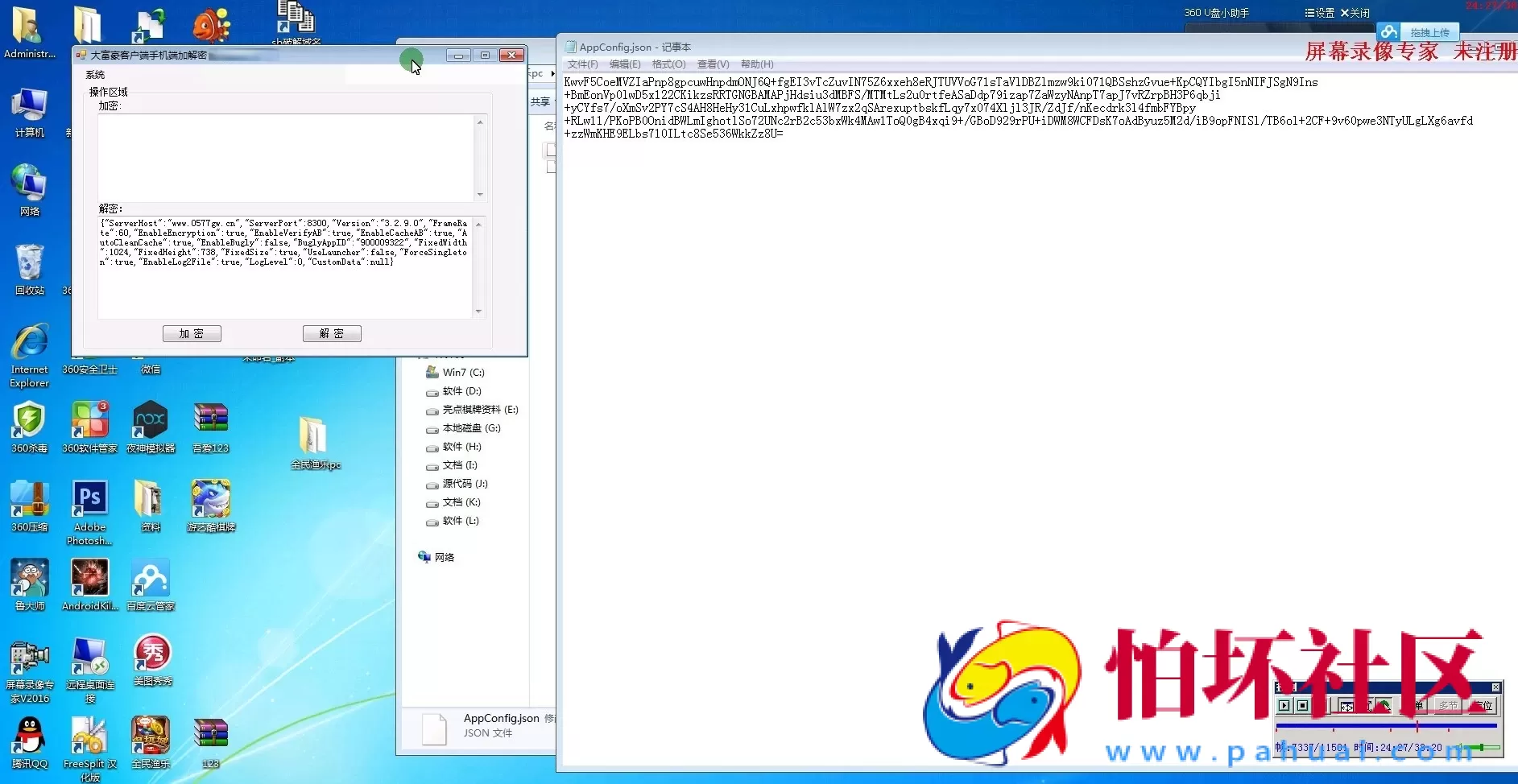Open Adobe Photoshop desktop icon
Screen dimensions: 1518x784
(x=89, y=501)
